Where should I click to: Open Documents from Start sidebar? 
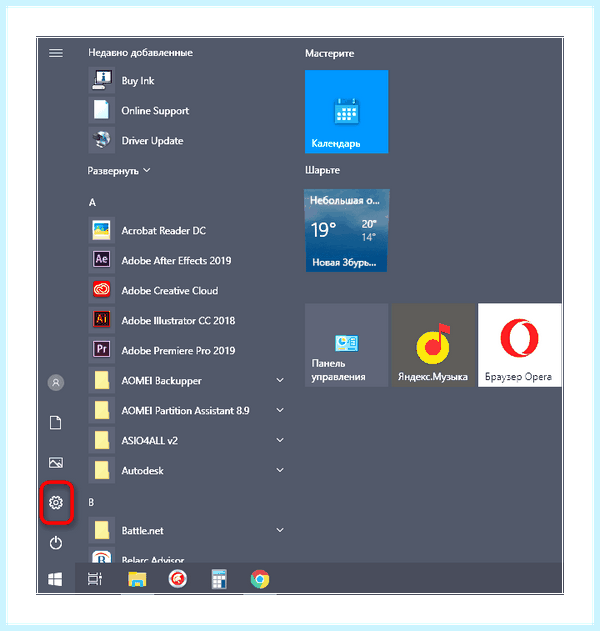(x=56, y=423)
